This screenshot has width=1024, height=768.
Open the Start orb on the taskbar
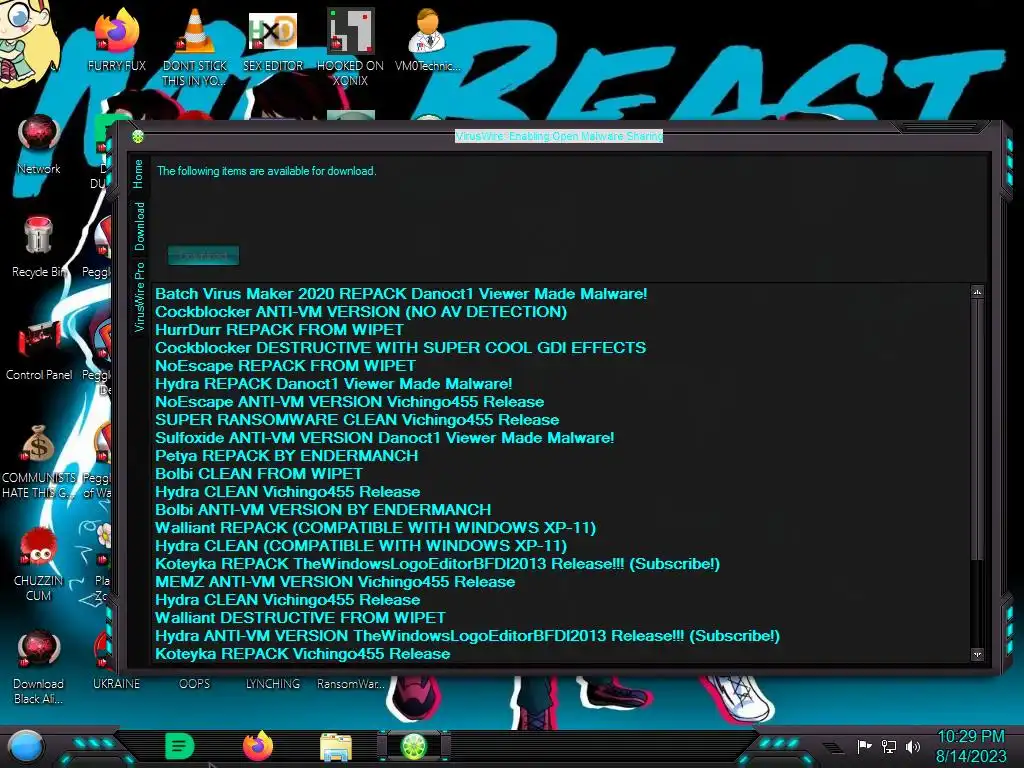26,746
